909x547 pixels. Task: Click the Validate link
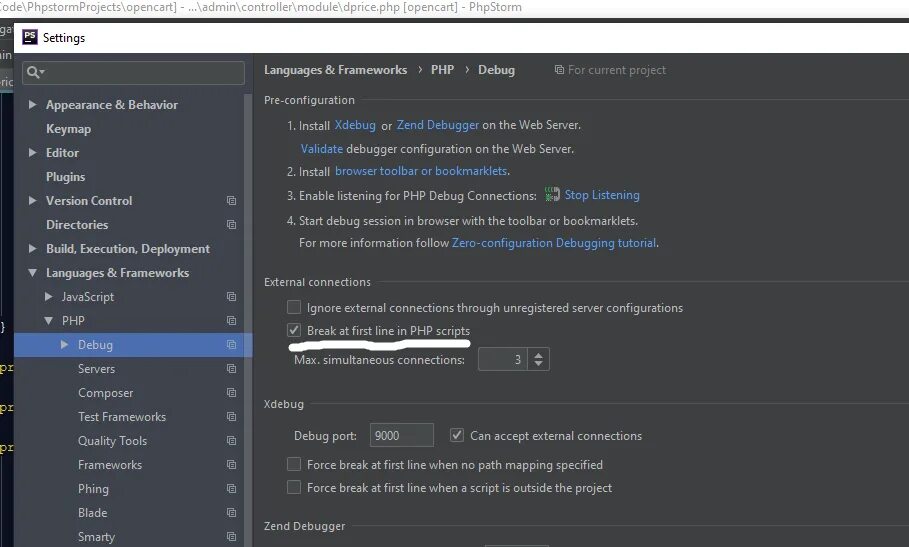coord(322,149)
